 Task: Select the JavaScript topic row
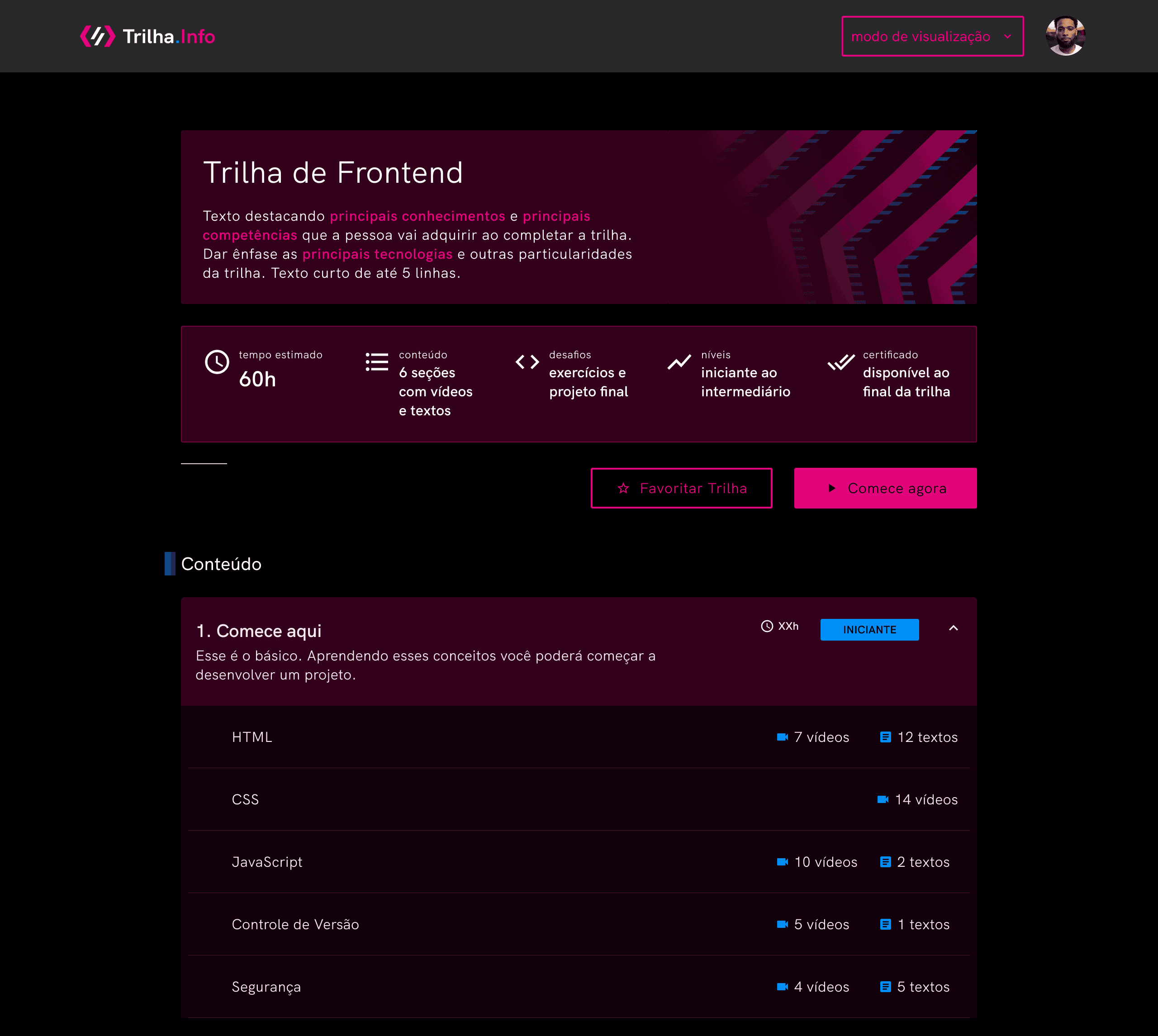tap(267, 862)
